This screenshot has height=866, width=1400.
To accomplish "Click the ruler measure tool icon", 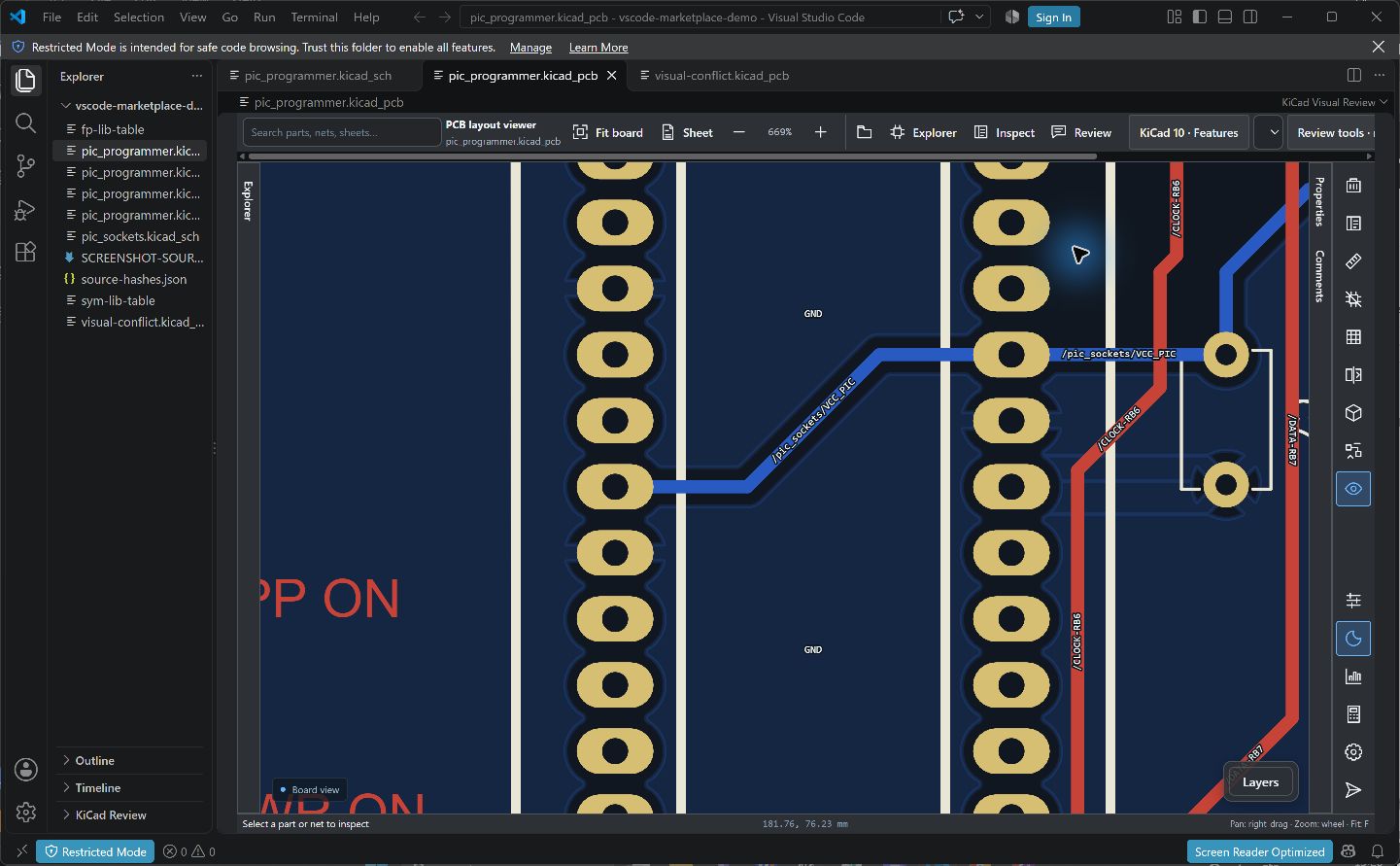I will [x=1353, y=261].
